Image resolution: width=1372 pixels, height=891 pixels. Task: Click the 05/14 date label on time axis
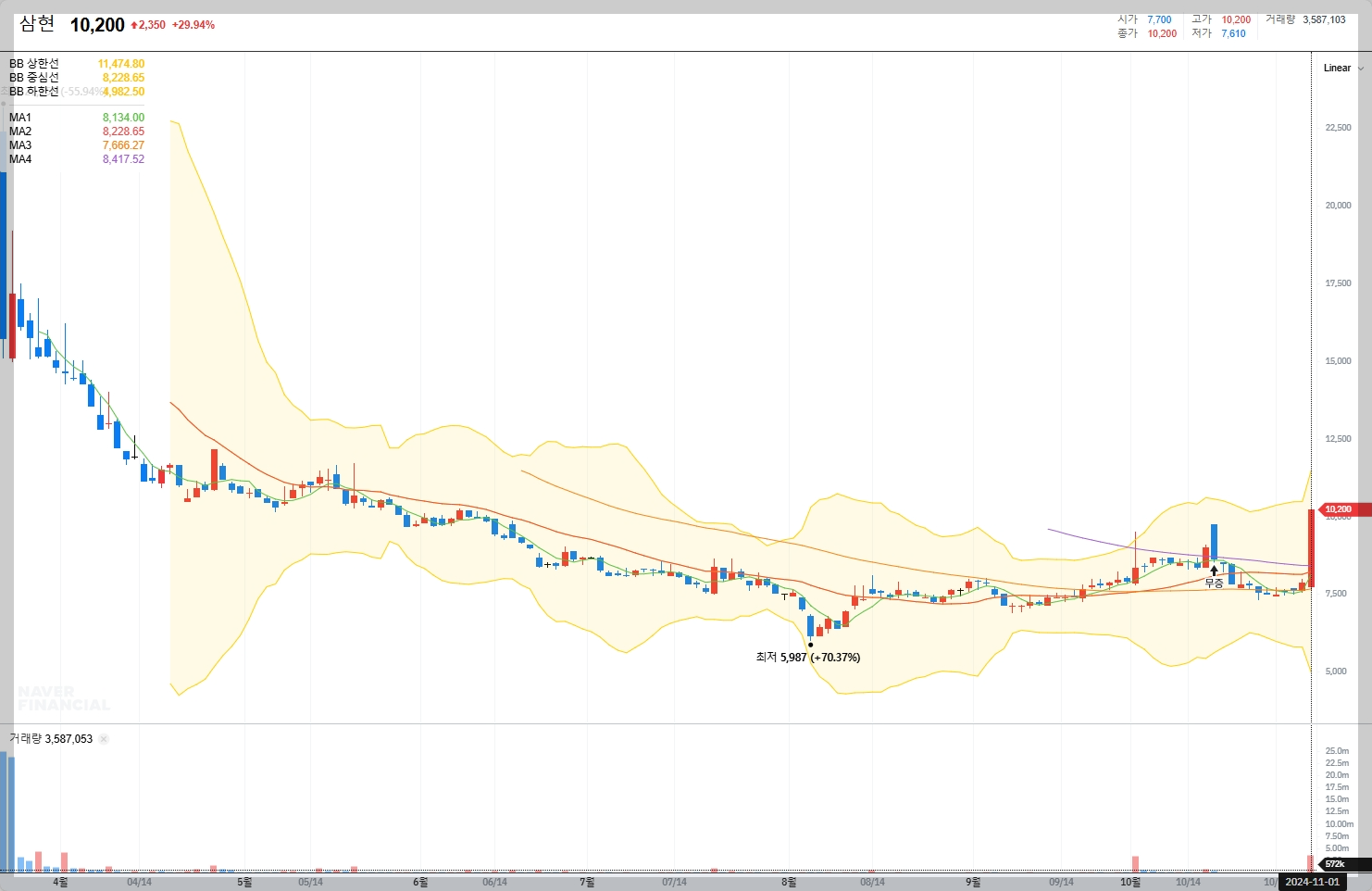pos(311,882)
